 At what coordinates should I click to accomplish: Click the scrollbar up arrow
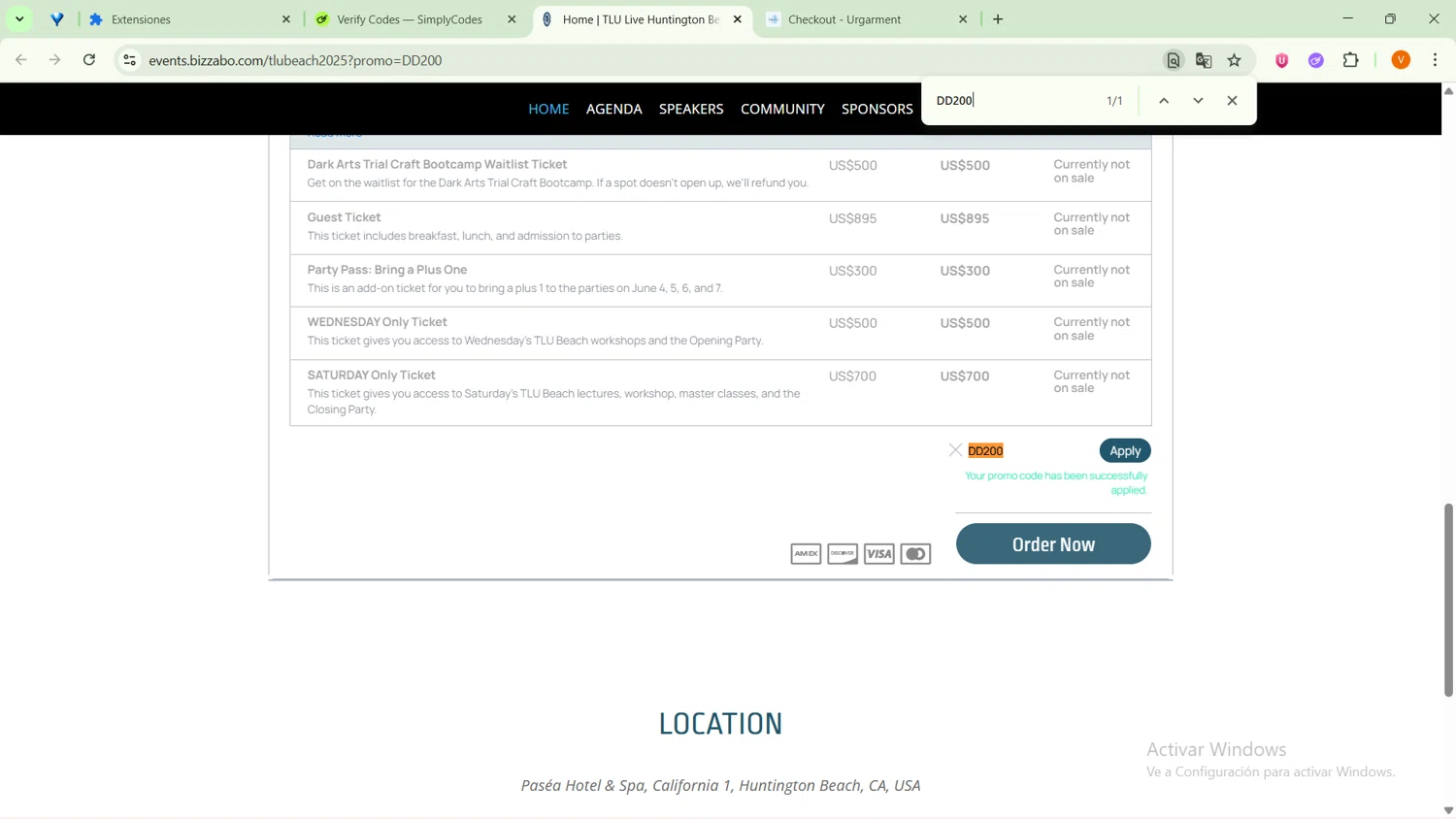1448,90
